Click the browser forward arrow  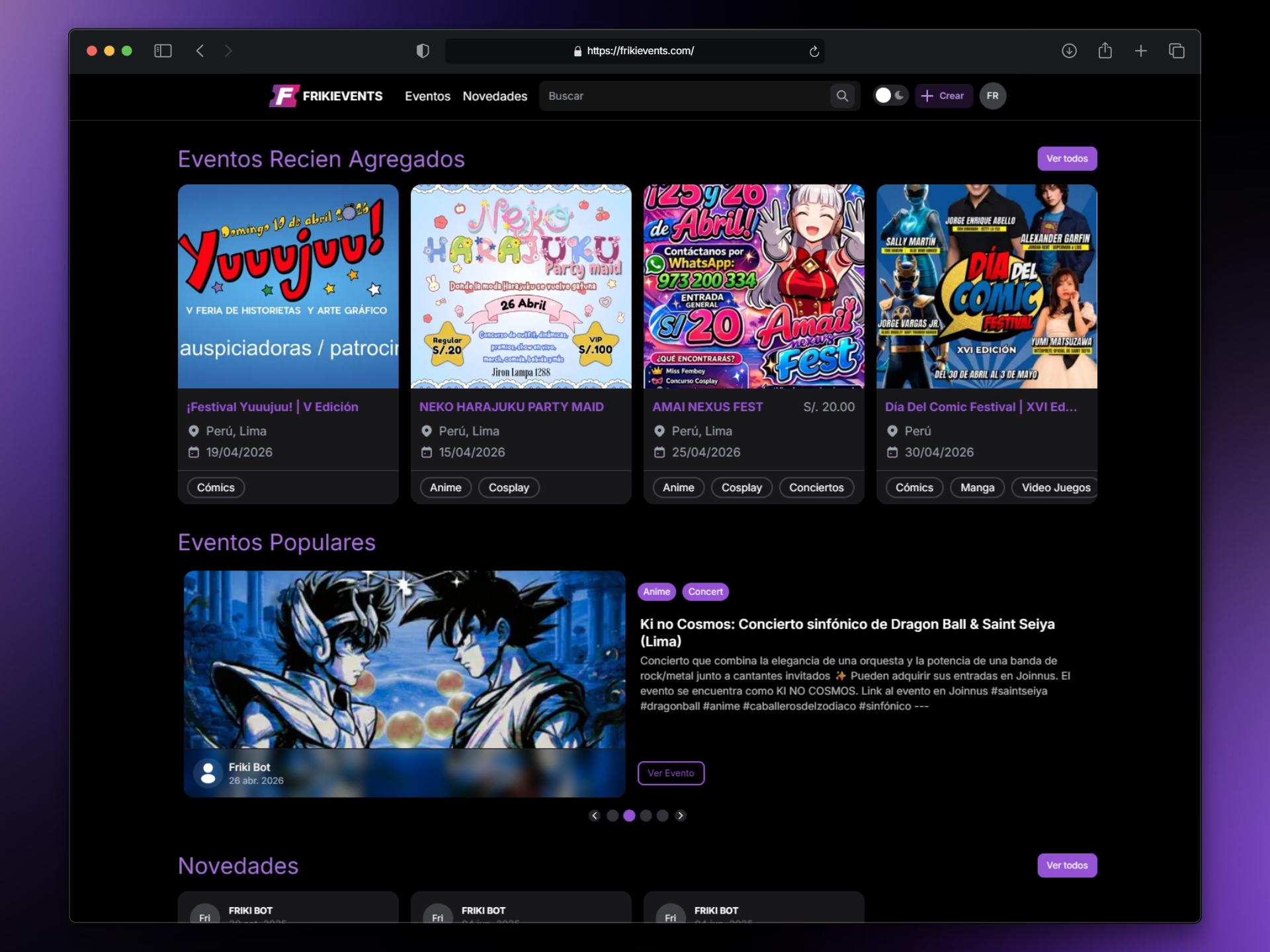(x=228, y=51)
